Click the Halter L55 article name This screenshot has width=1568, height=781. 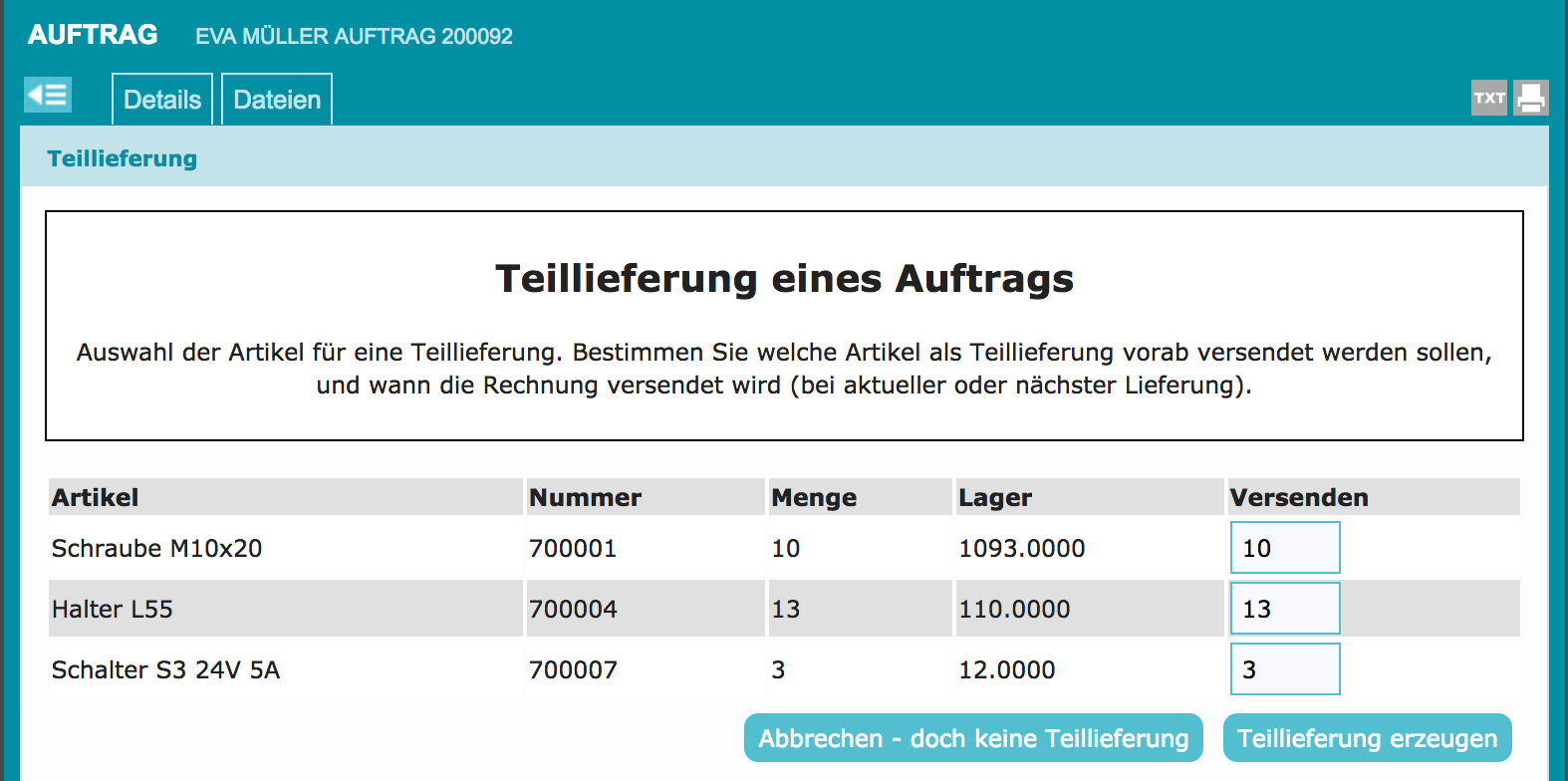113,609
